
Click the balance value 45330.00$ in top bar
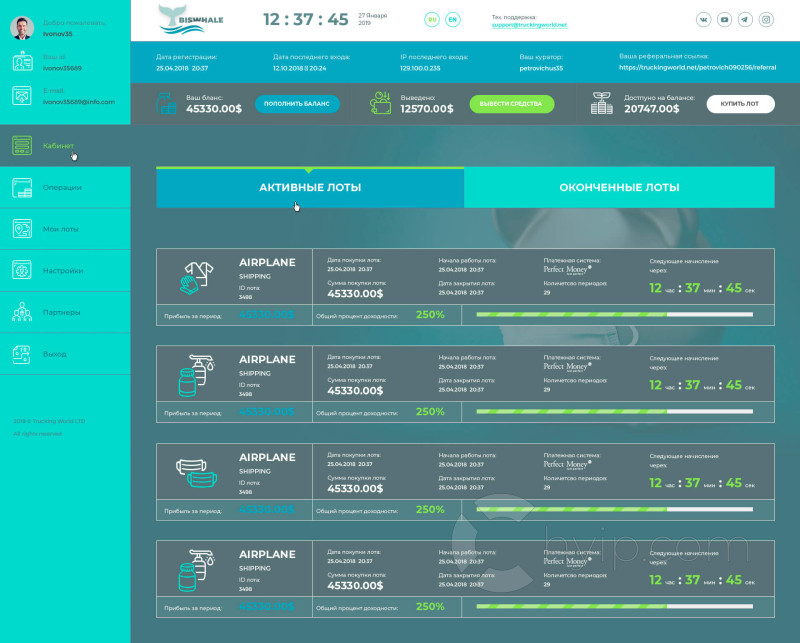coord(214,109)
